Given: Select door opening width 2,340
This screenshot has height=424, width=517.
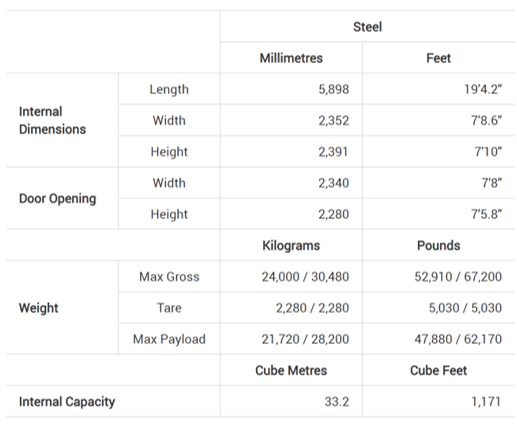Looking at the screenshot, I should [x=334, y=183].
